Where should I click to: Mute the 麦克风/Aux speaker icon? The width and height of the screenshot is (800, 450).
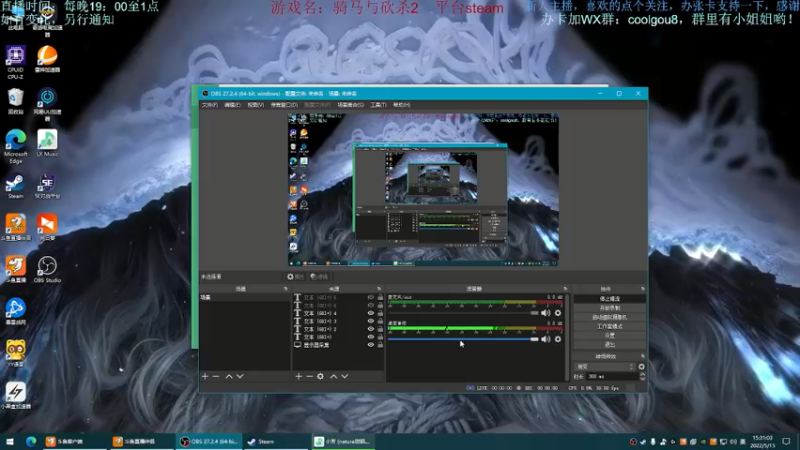point(545,313)
